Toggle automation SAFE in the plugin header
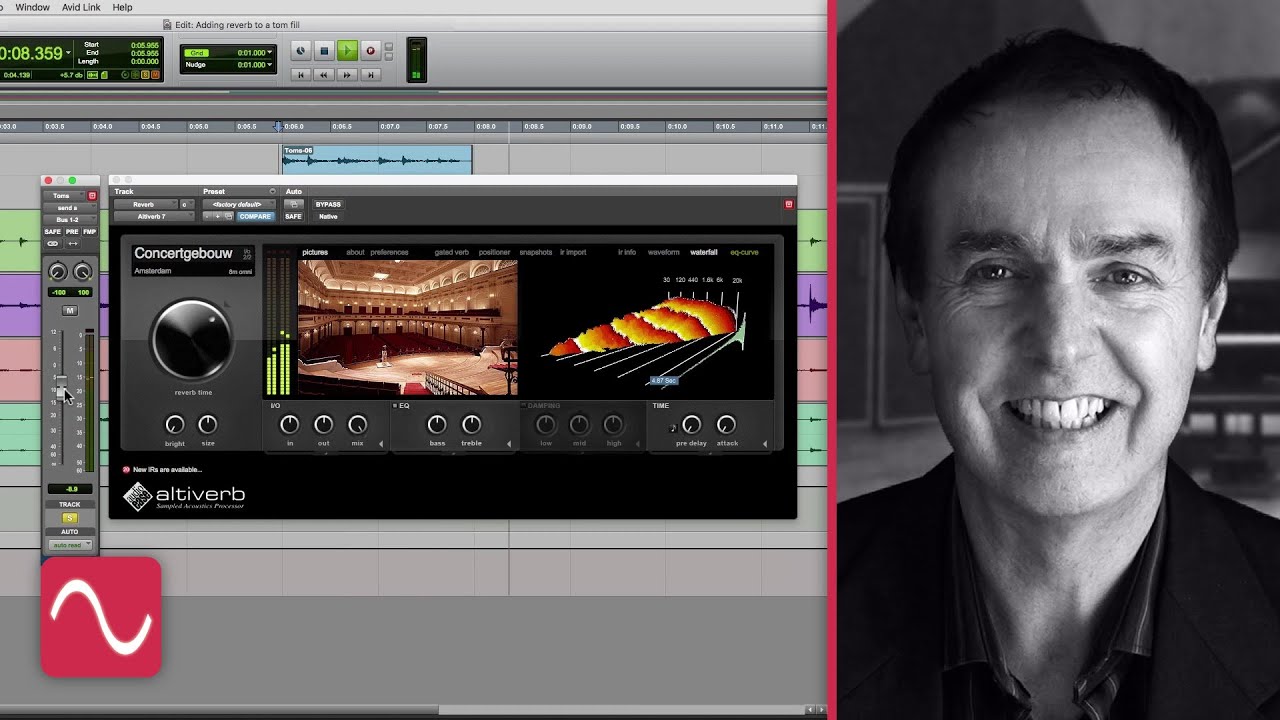This screenshot has width=1280, height=720. pyautogui.click(x=293, y=216)
